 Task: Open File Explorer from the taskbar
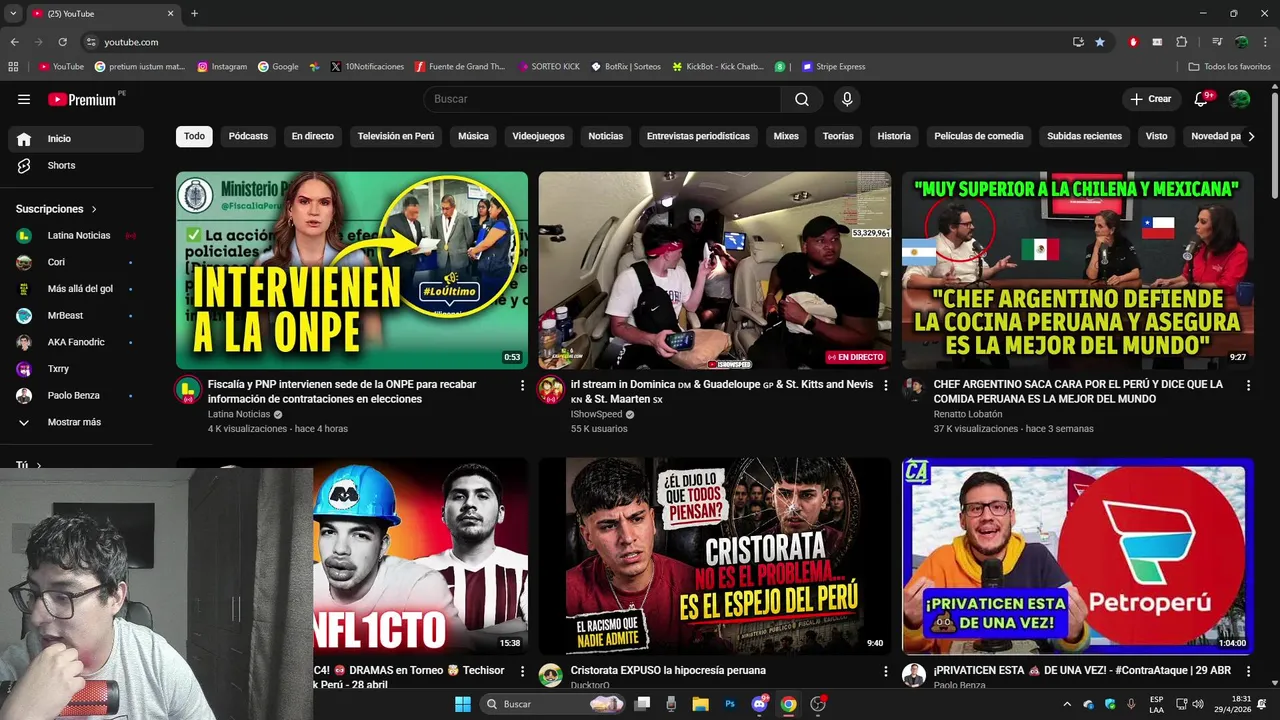tap(700, 704)
